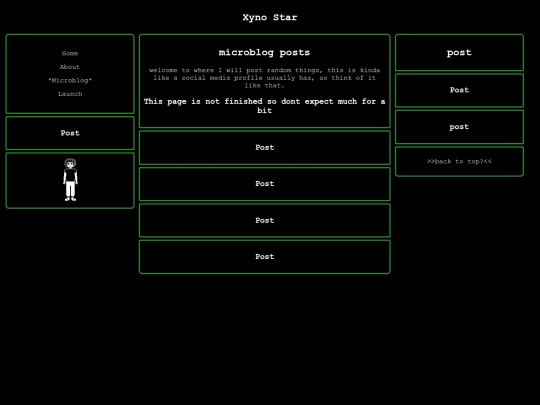This screenshot has width=540, height=405.
Task: Click the 'This page is not finished' notice
Action: (264, 106)
